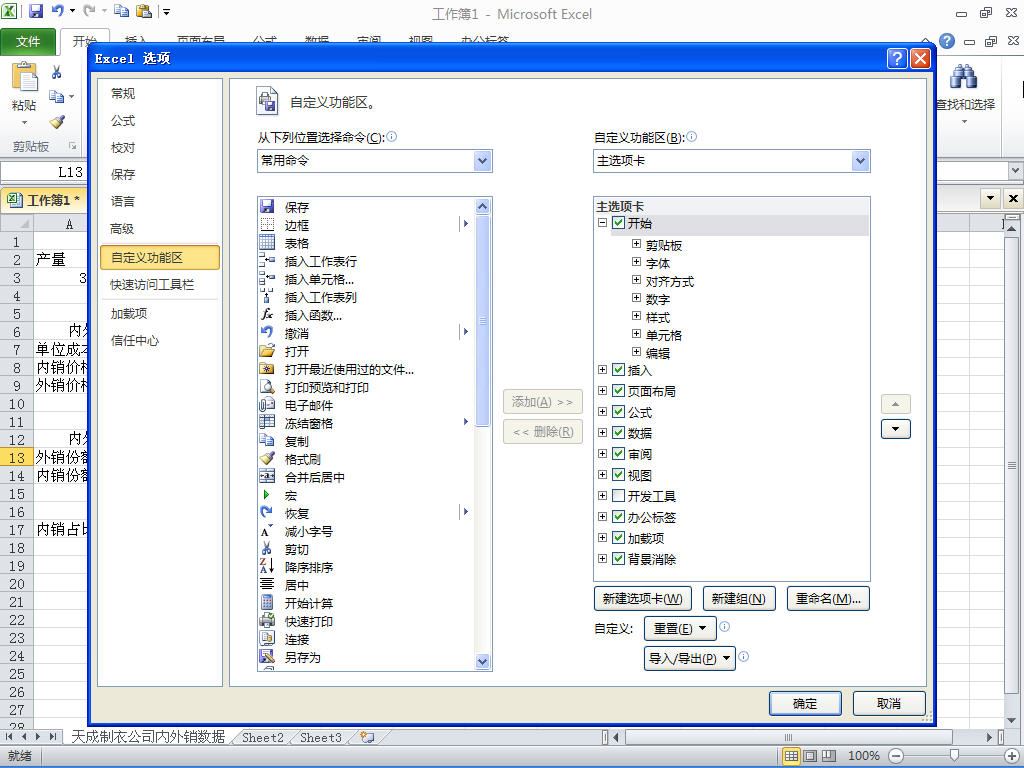Viewport: 1024px width, 768px height.
Task: Toggle the 数据 checkbox
Action: (618, 433)
